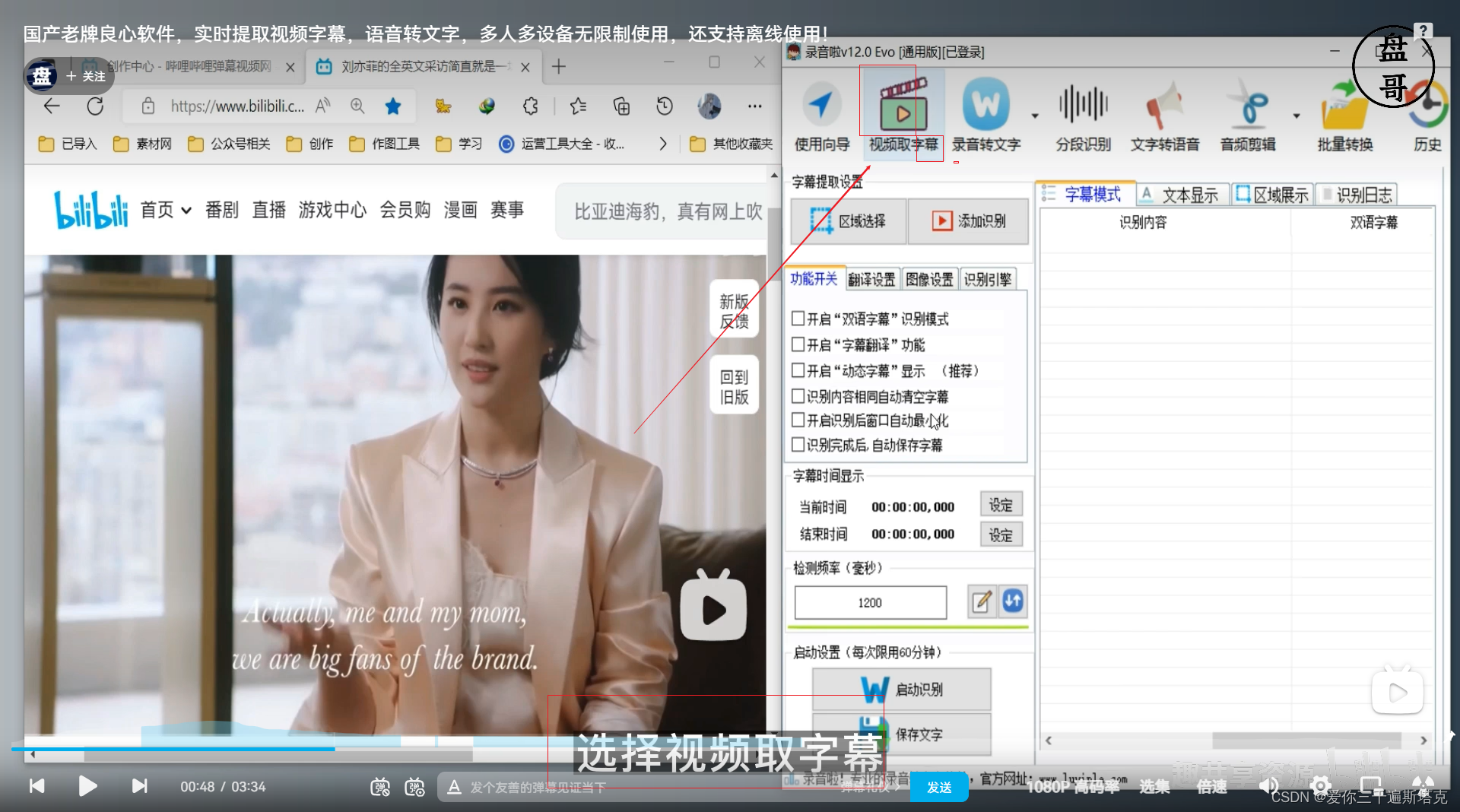The width and height of the screenshot is (1460, 812).
Task: Switch to the 识别引擎 tab
Action: 987,279
